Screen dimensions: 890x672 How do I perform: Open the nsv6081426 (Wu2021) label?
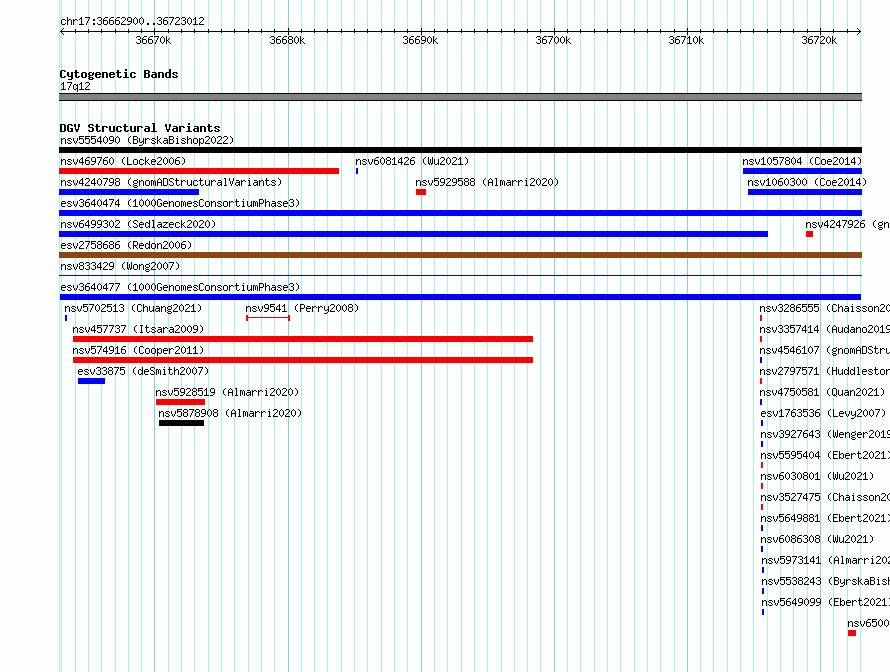(x=412, y=161)
